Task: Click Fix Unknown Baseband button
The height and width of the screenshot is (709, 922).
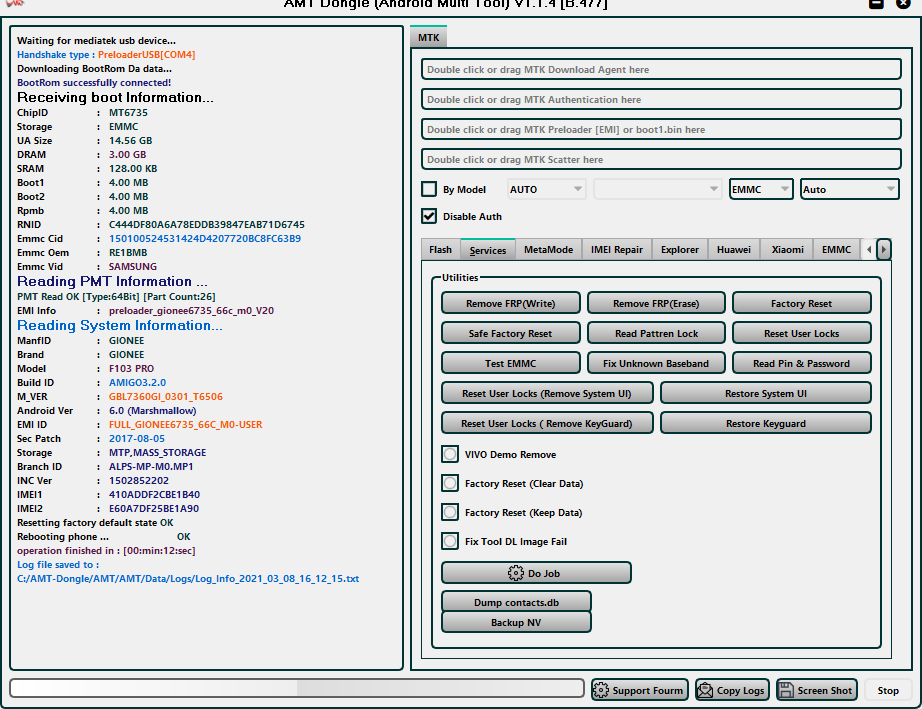Action: click(x=656, y=363)
